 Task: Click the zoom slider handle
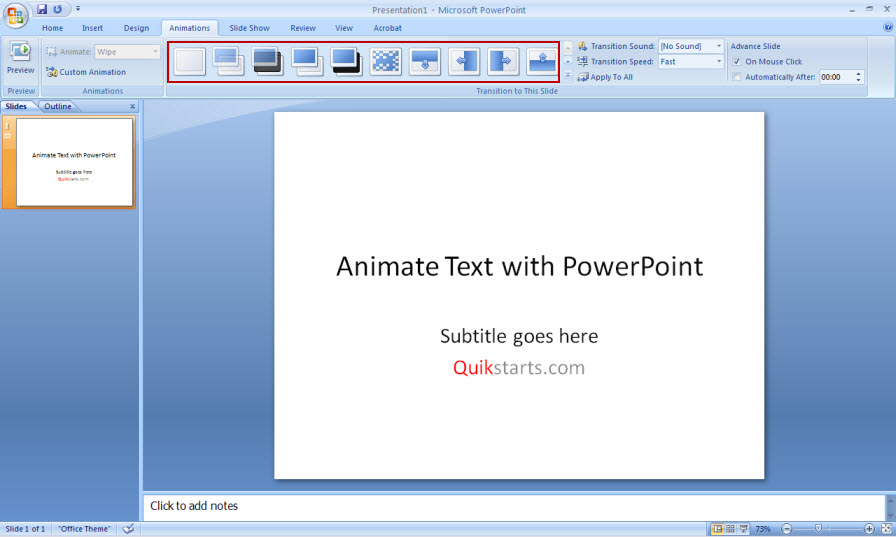point(818,529)
